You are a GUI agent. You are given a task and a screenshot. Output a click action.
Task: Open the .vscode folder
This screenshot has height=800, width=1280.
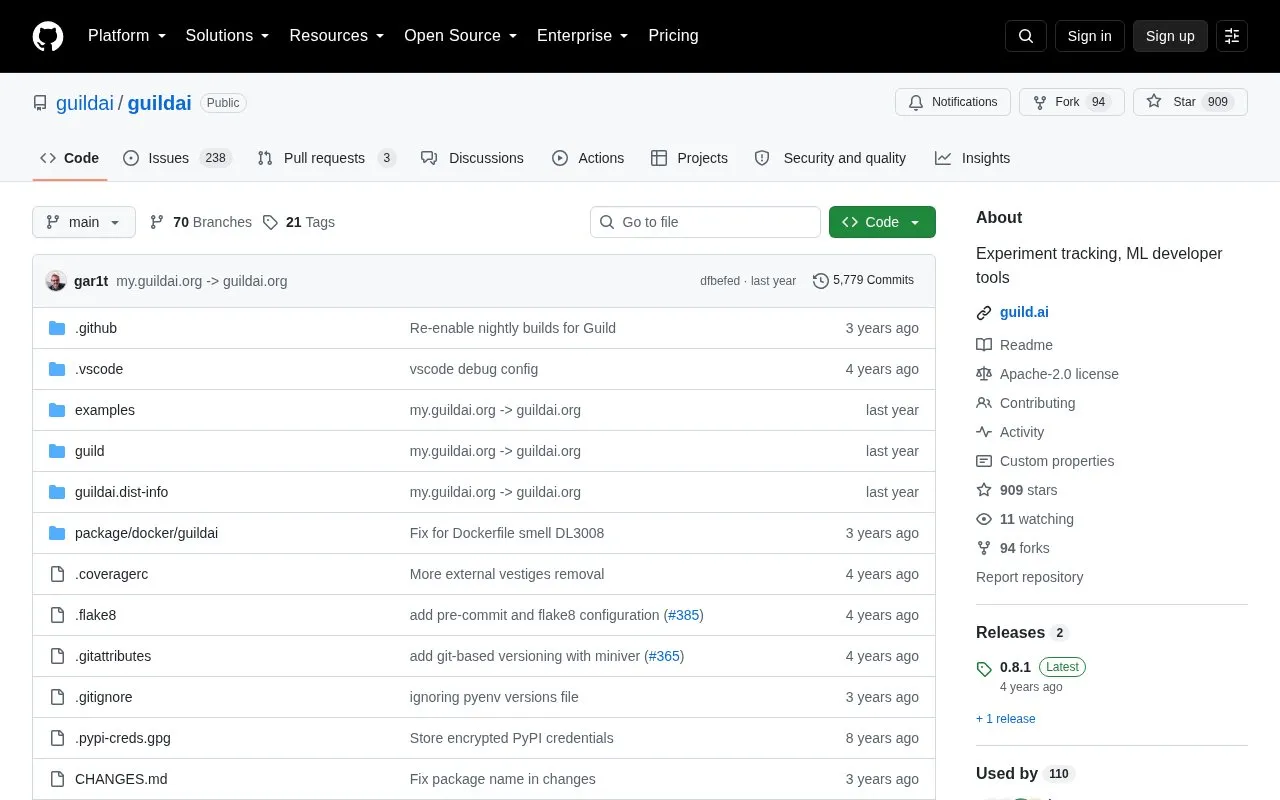(x=99, y=369)
